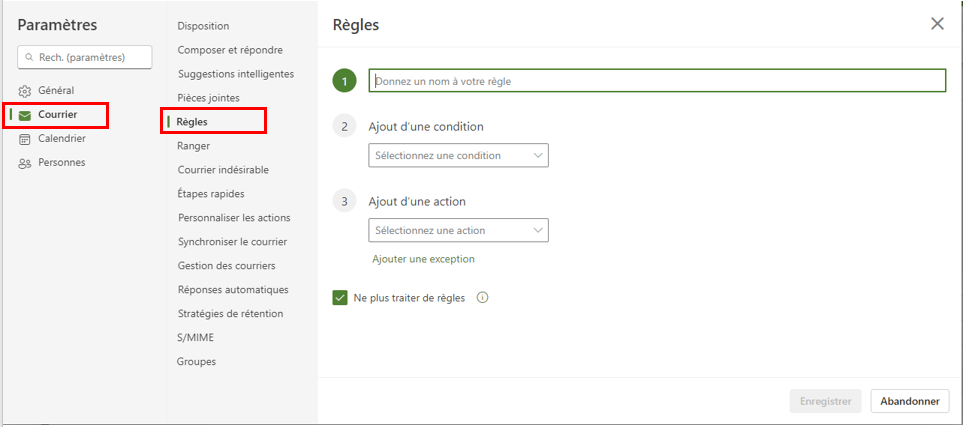Click the General gear icon

tap(25, 91)
